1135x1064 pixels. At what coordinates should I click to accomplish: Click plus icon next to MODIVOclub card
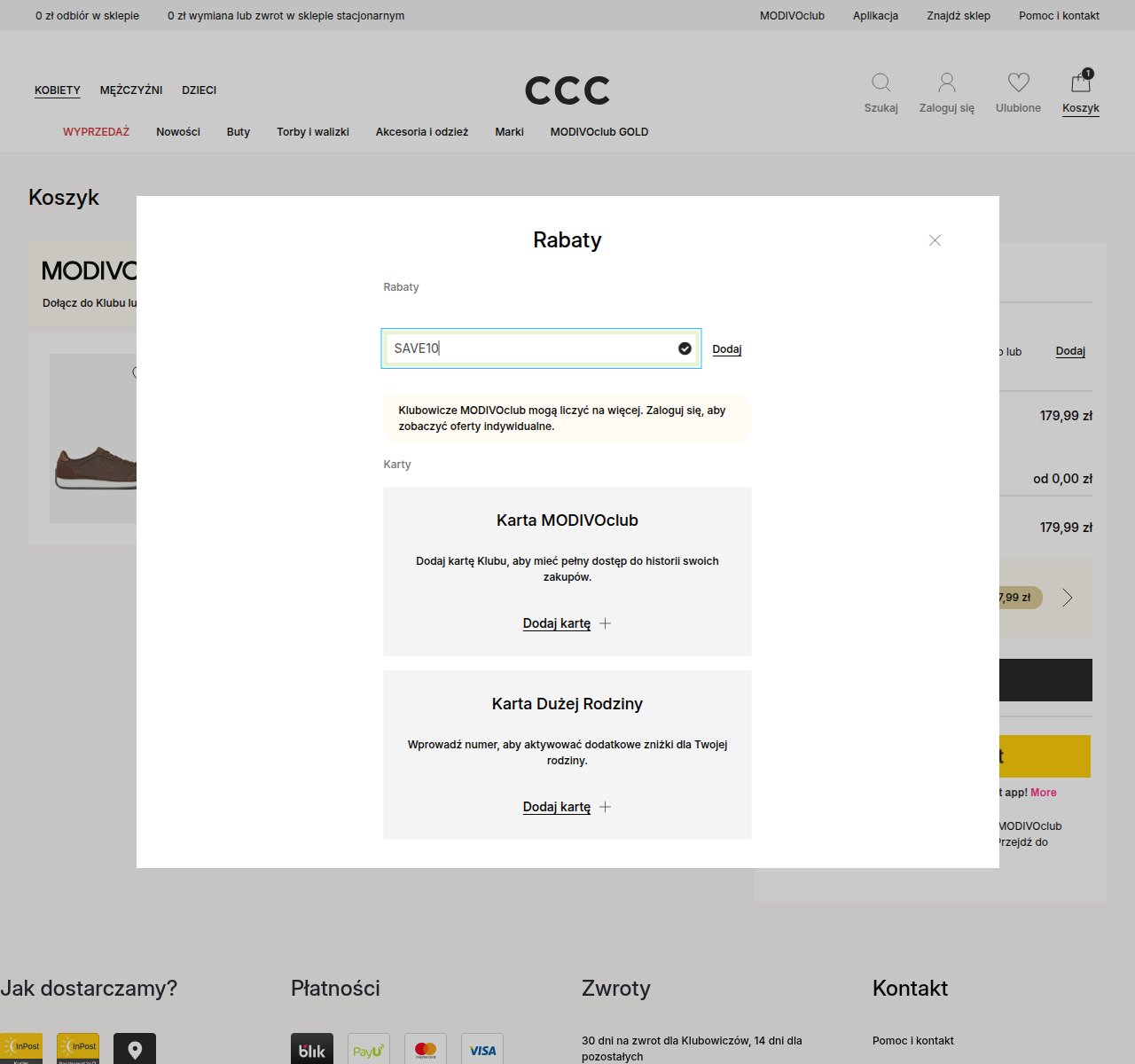click(x=605, y=623)
